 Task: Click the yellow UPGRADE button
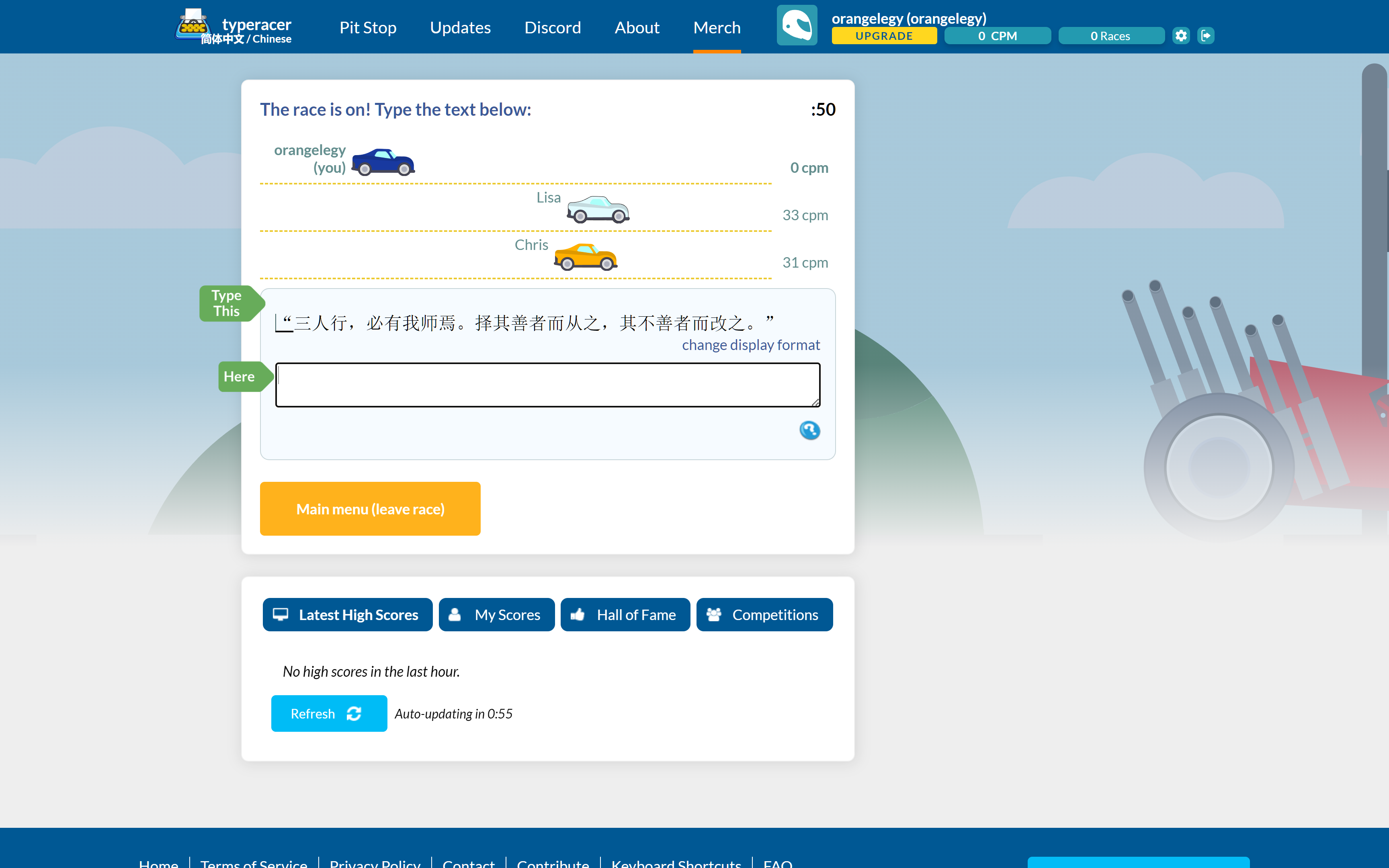884,36
